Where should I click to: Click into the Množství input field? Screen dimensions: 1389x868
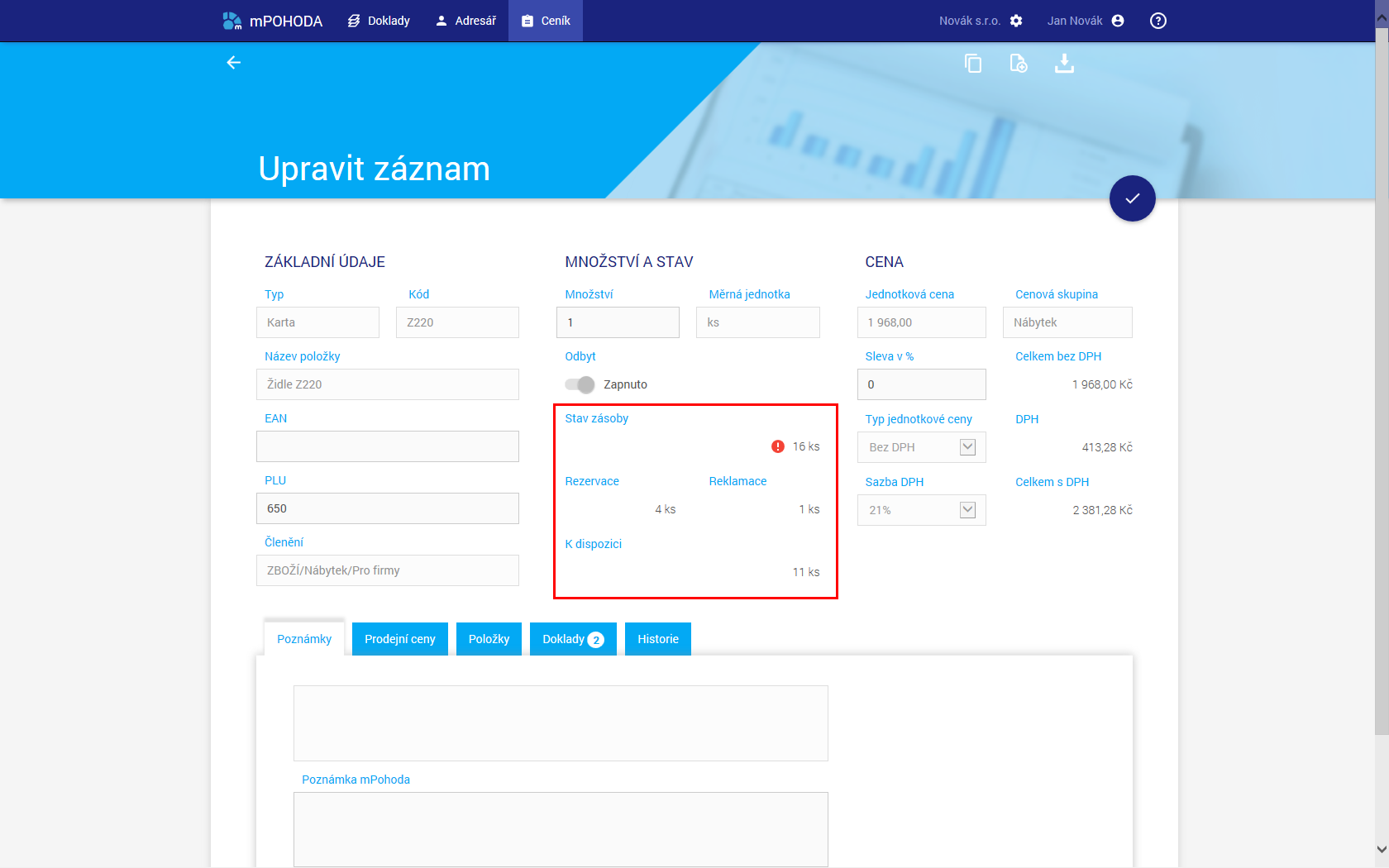point(618,322)
